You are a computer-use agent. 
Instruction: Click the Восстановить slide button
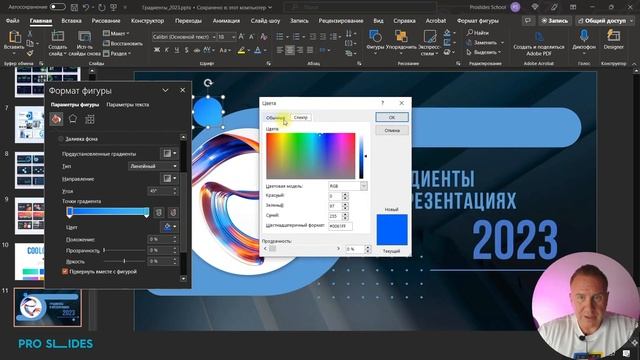coord(122,43)
